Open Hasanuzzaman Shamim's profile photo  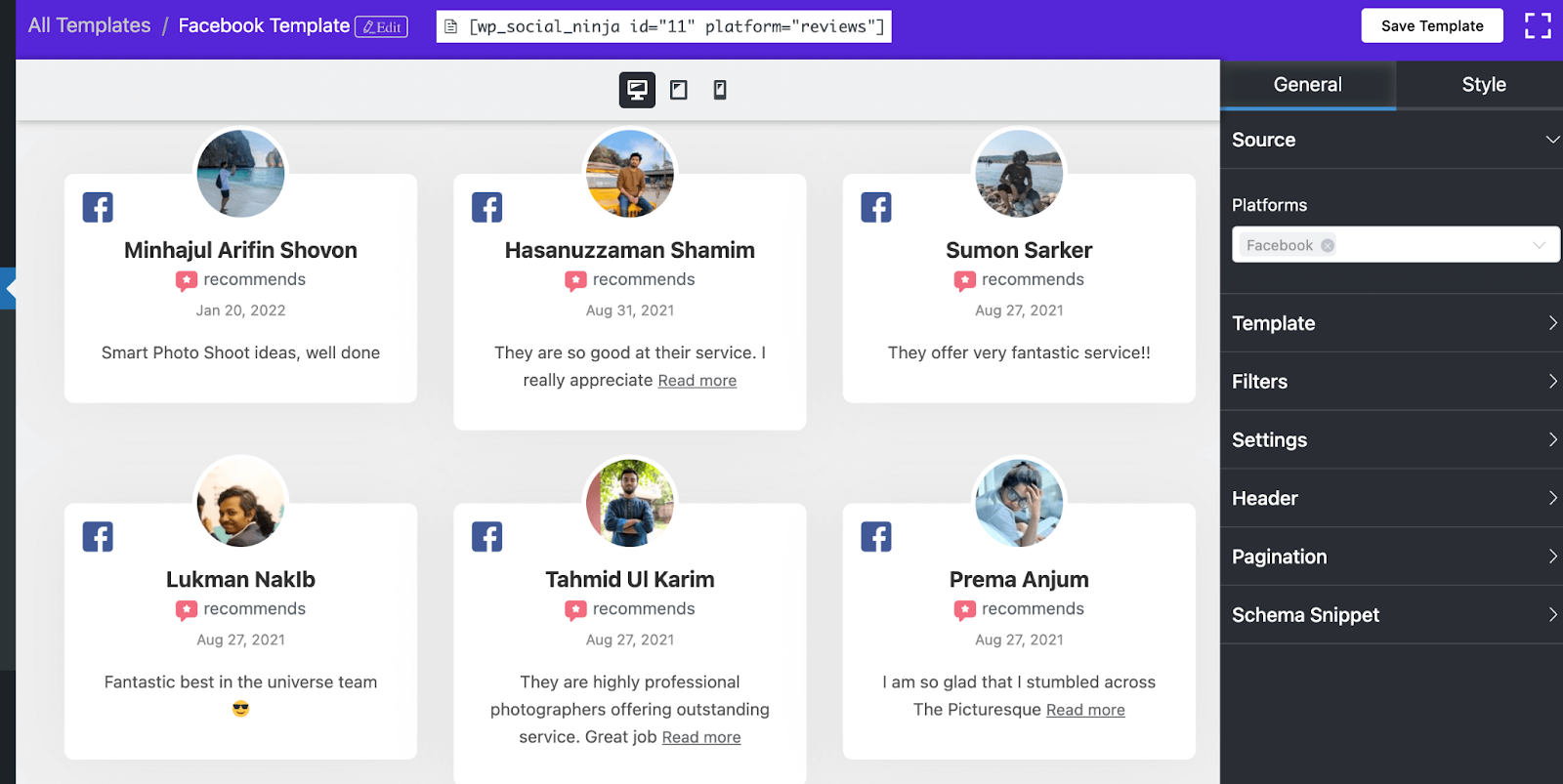[x=630, y=173]
